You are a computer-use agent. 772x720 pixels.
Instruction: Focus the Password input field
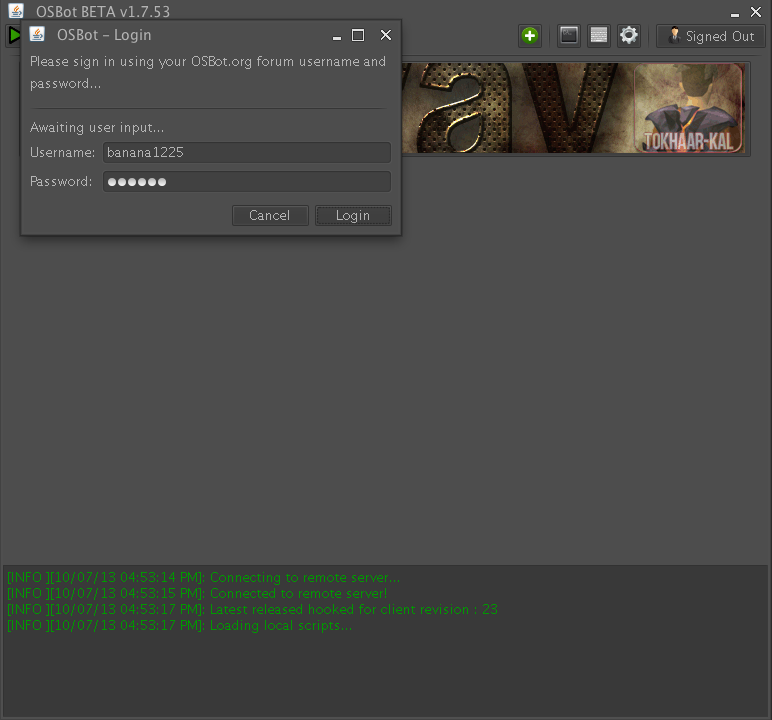click(246, 182)
